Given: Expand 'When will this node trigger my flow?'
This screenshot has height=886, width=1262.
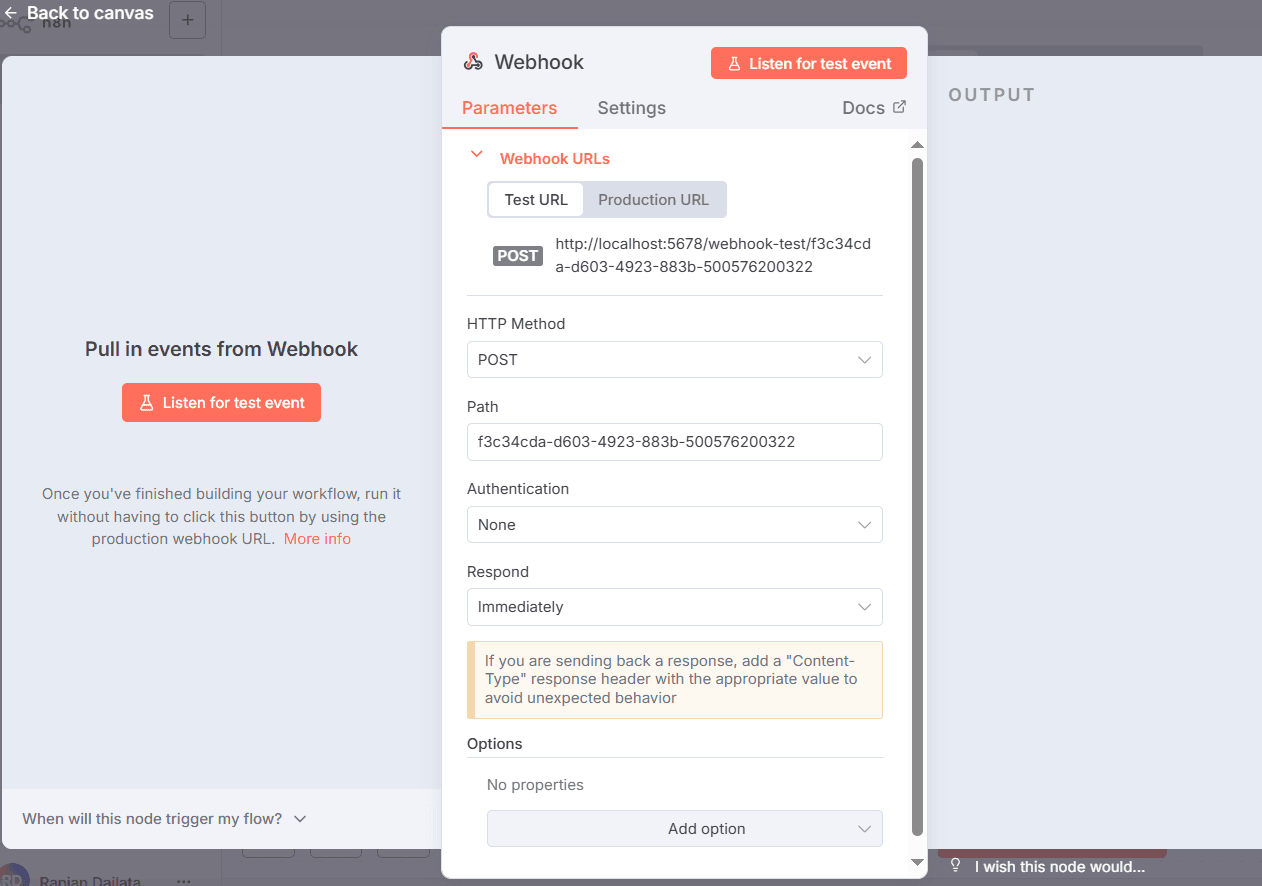Looking at the screenshot, I should 165,819.
